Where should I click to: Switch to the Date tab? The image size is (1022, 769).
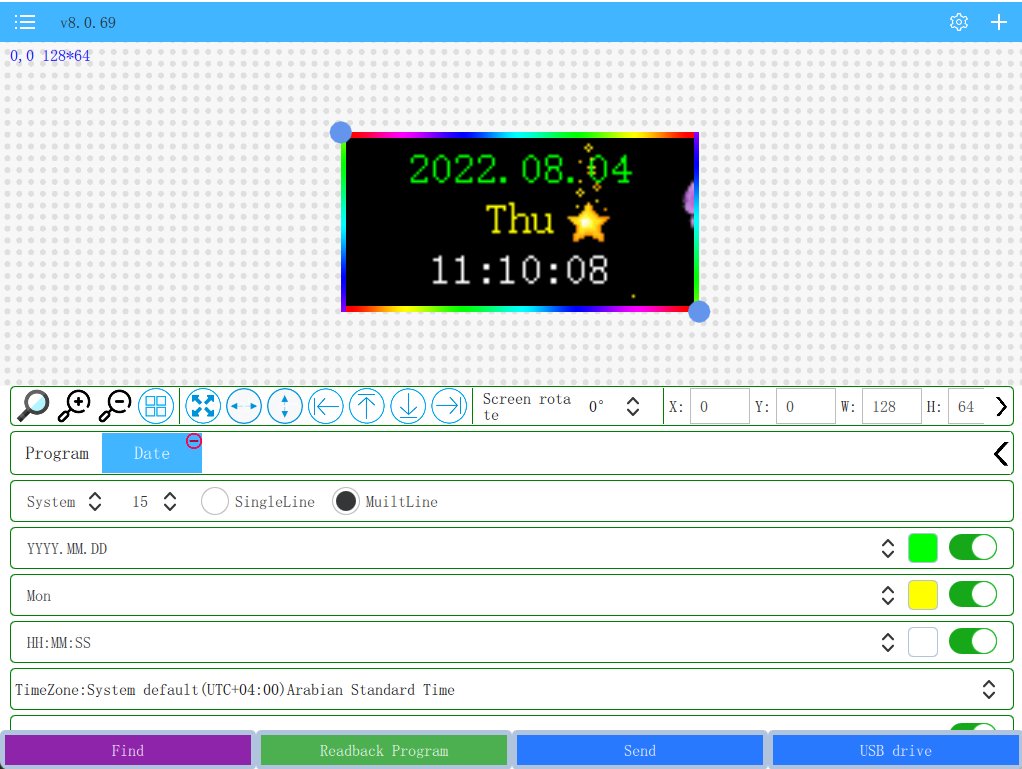[x=152, y=454]
